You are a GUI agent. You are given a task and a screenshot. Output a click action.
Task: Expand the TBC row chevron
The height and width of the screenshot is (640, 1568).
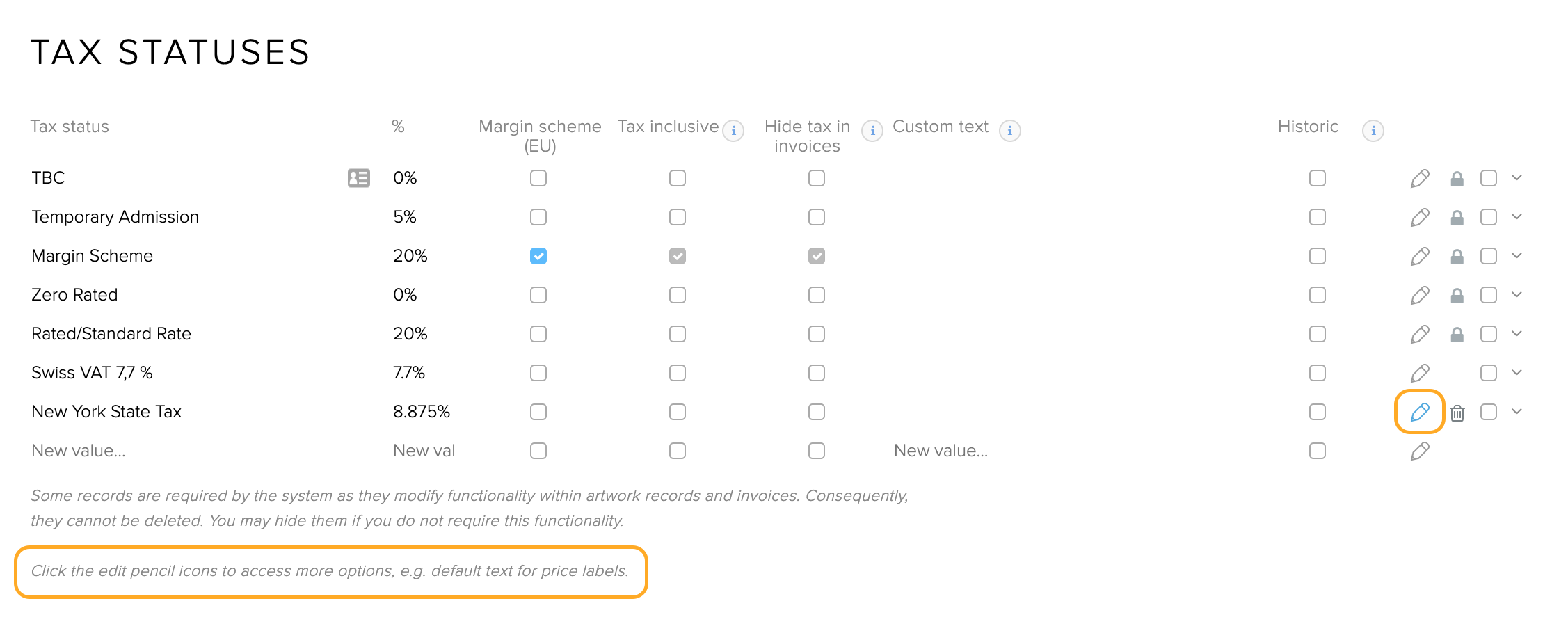[1517, 178]
